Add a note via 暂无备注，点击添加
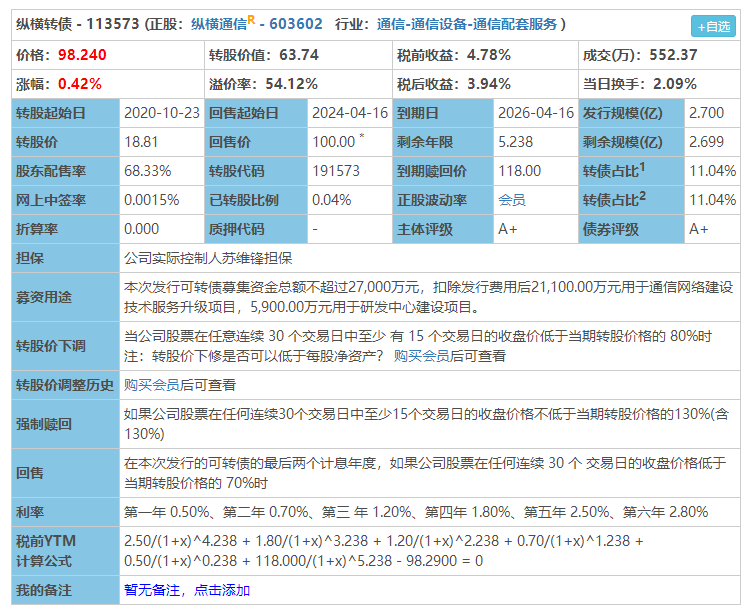Viewport: 752px width, 614px height. (187, 590)
